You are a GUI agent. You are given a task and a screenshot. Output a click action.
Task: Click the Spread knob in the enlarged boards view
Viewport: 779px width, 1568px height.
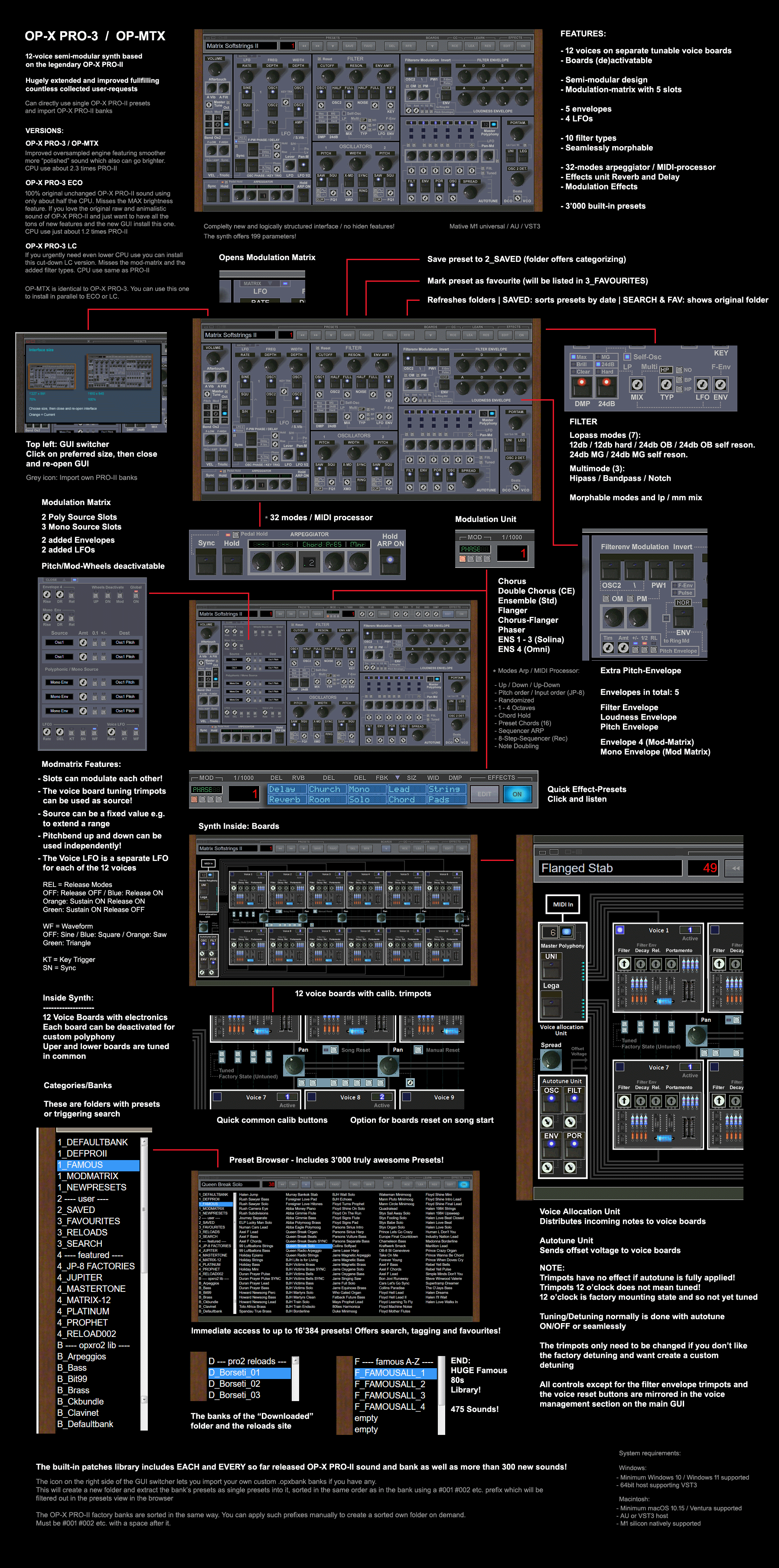pyautogui.click(x=551, y=1060)
